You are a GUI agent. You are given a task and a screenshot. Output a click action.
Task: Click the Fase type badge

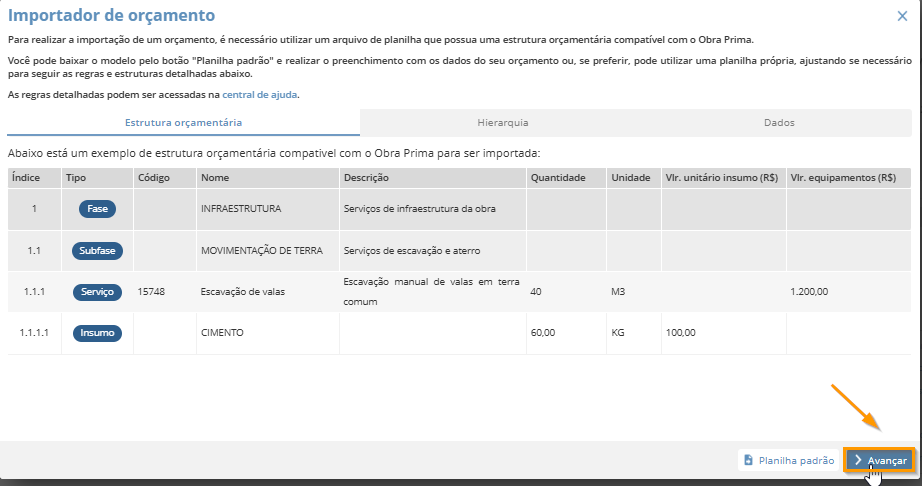(97, 209)
